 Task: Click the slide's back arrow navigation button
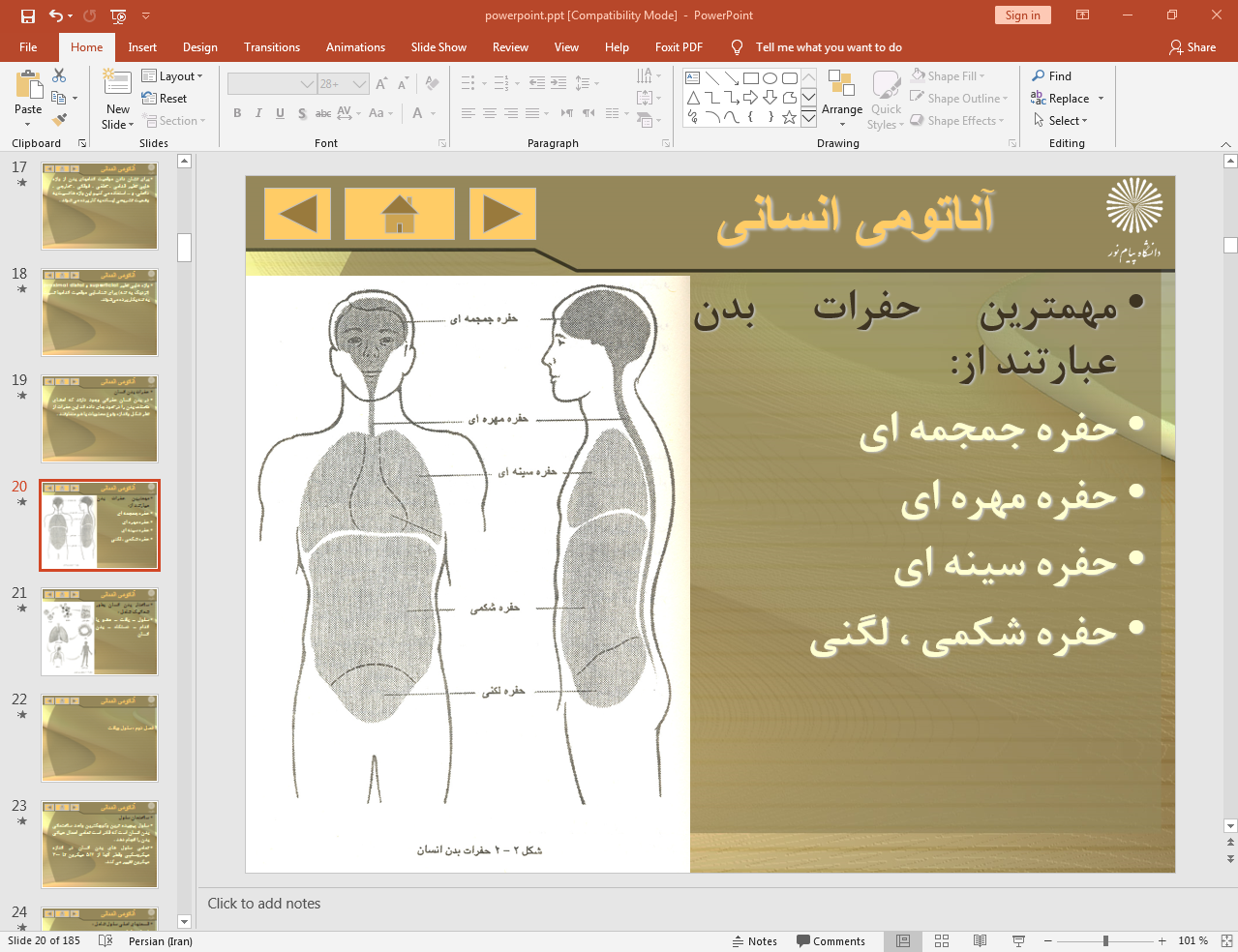[297, 214]
